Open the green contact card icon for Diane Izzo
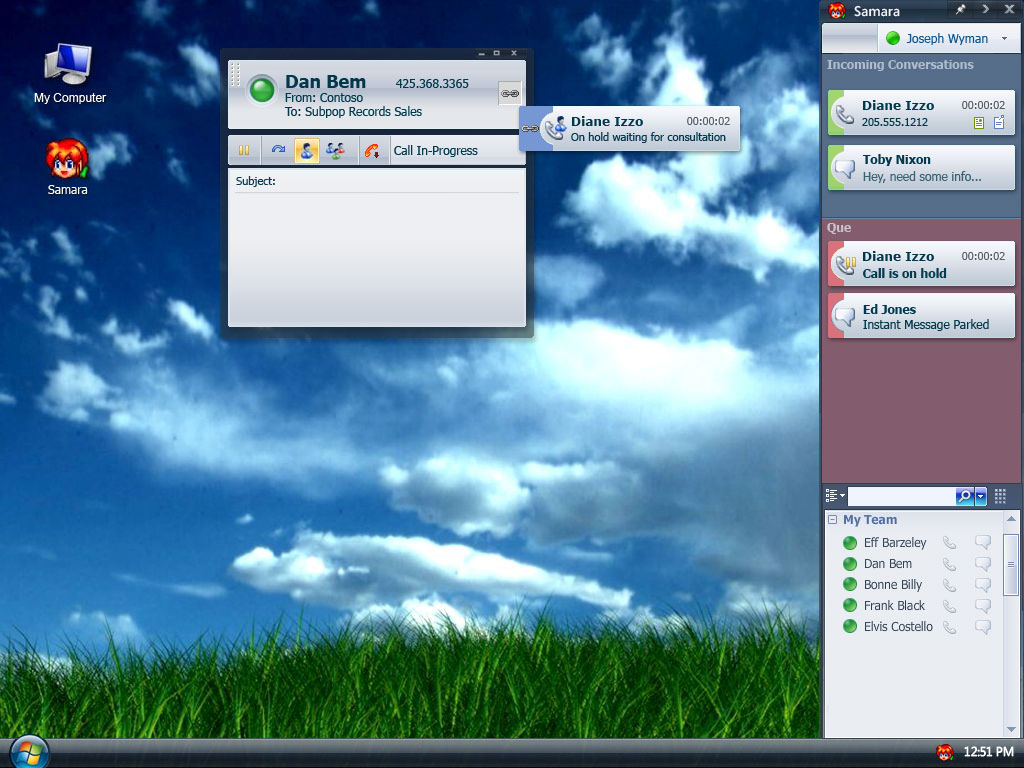Image resolution: width=1024 pixels, height=768 pixels. [x=979, y=123]
